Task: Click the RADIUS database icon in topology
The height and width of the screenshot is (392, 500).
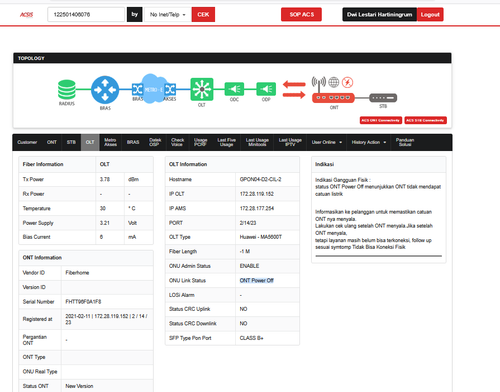Action: click(x=67, y=89)
